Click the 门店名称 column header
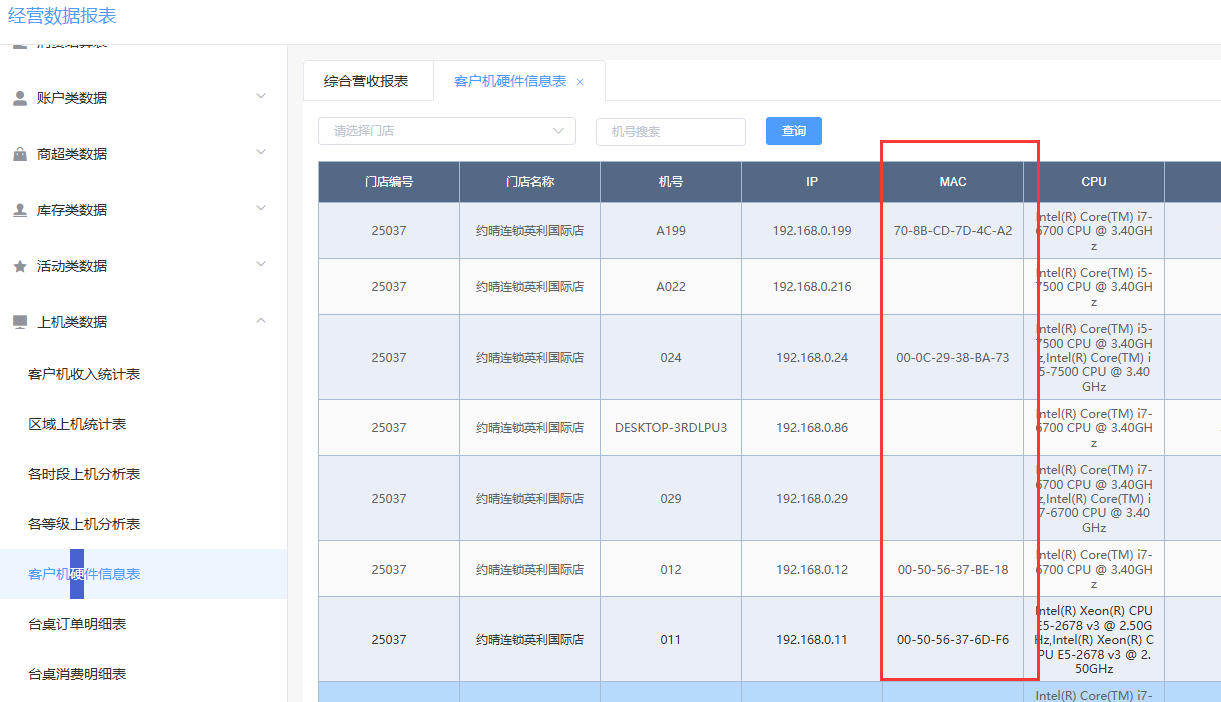 coord(530,182)
